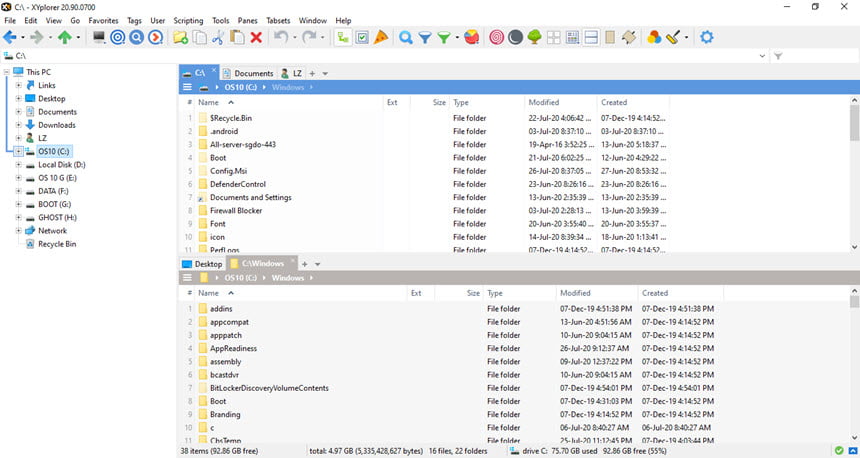Click the green check status bar icon

839,451
